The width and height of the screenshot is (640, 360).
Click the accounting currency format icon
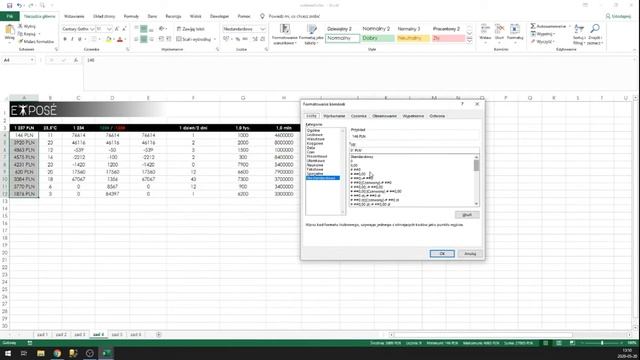(226, 39)
